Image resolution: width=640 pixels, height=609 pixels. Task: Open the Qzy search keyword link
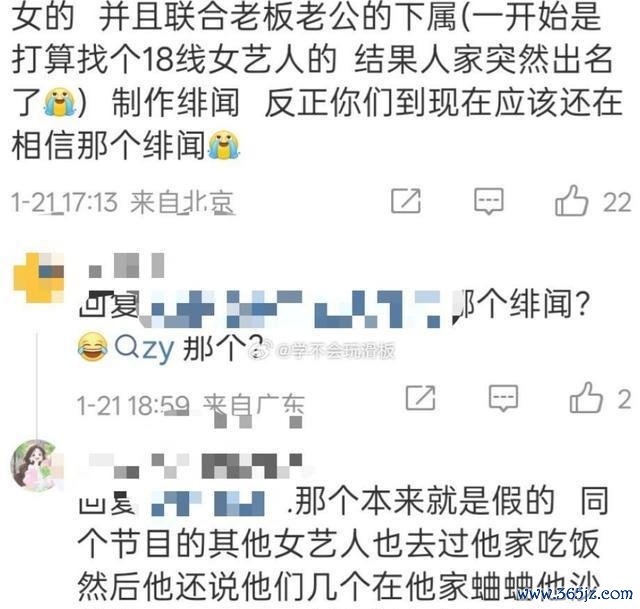[144, 348]
